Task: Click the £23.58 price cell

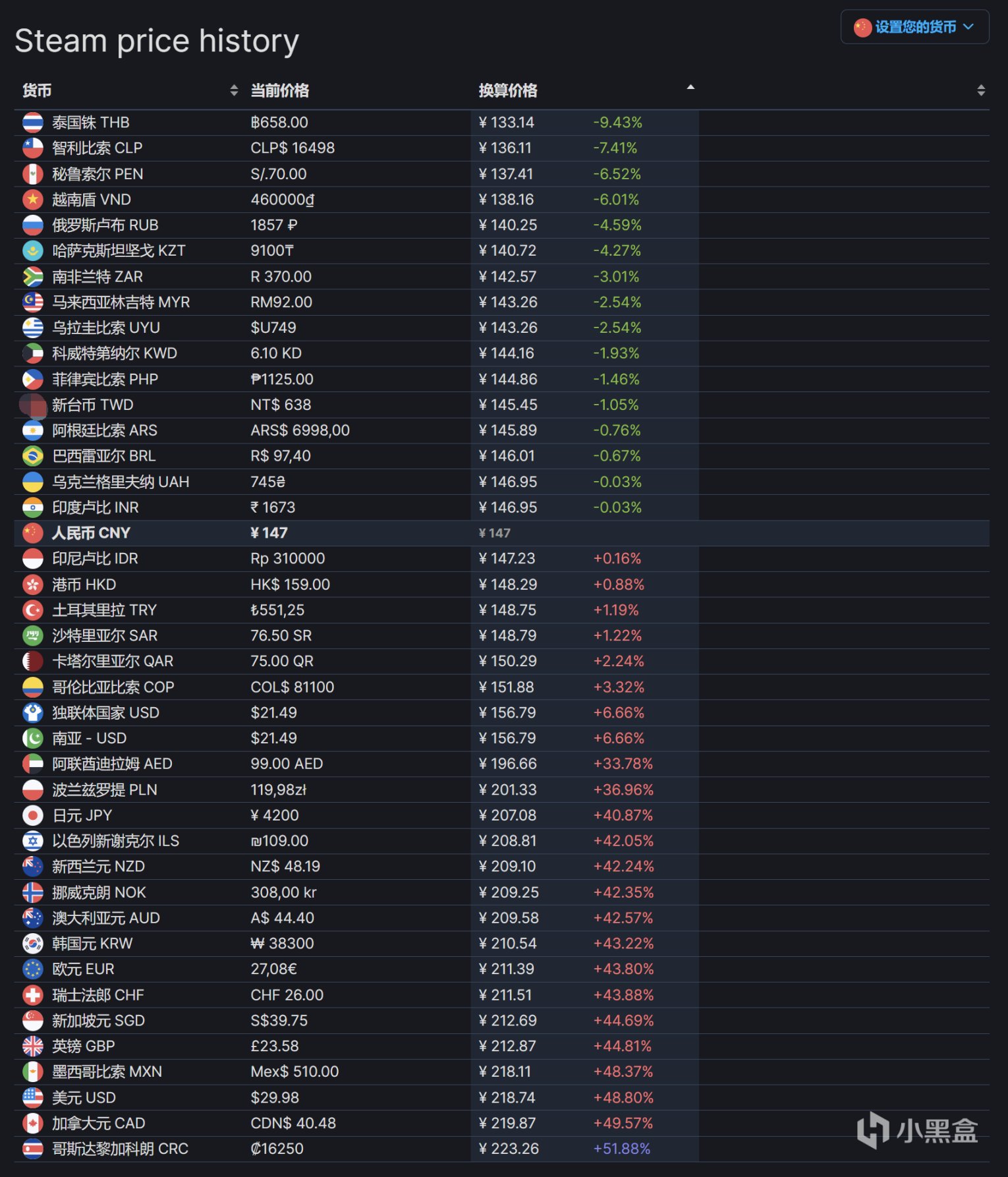Action: (275, 1047)
